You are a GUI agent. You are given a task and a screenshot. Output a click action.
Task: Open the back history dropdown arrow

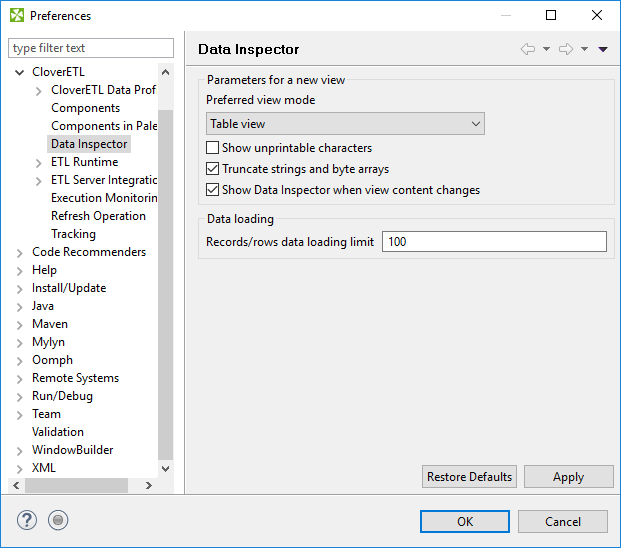tap(546, 49)
